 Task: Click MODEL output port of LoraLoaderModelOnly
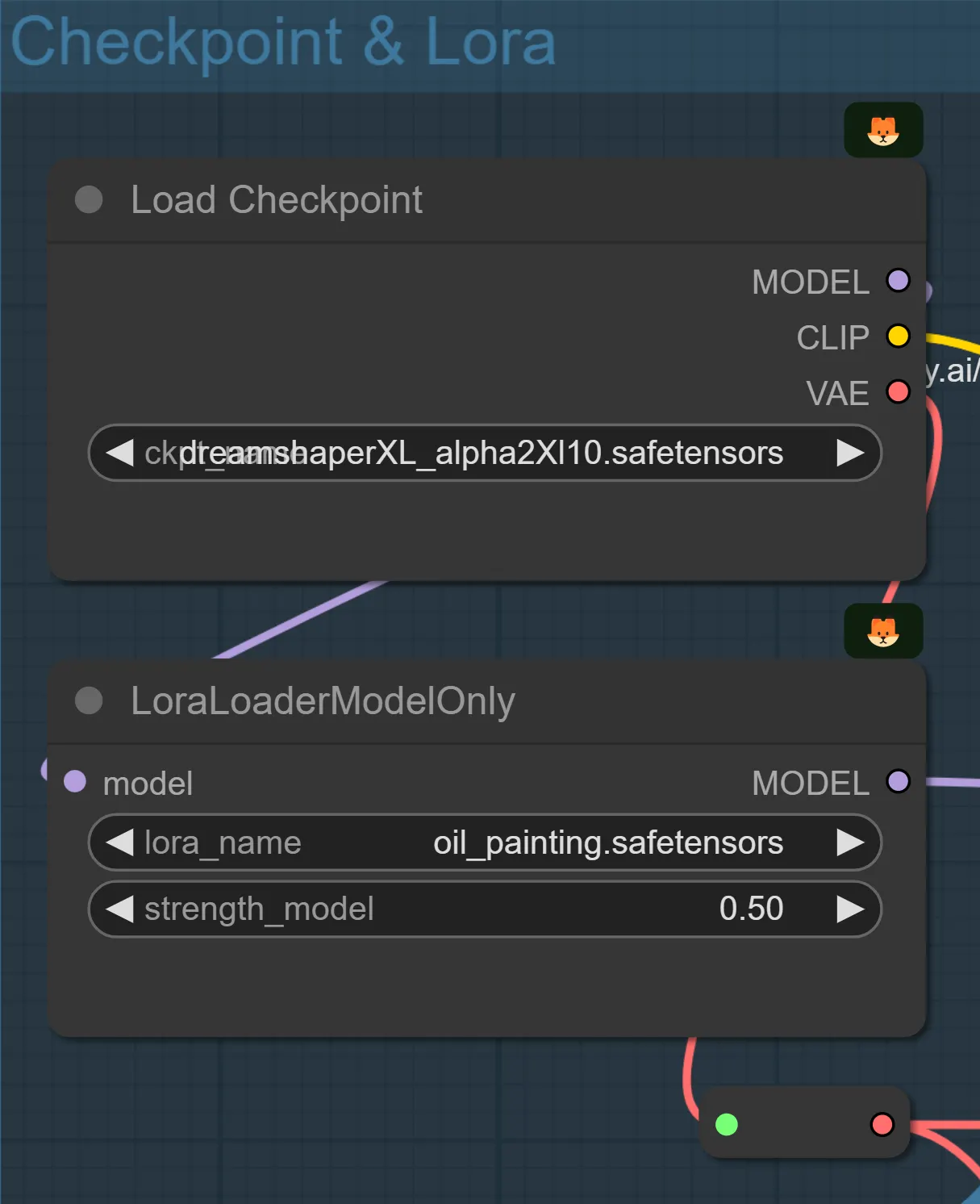[x=898, y=781]
